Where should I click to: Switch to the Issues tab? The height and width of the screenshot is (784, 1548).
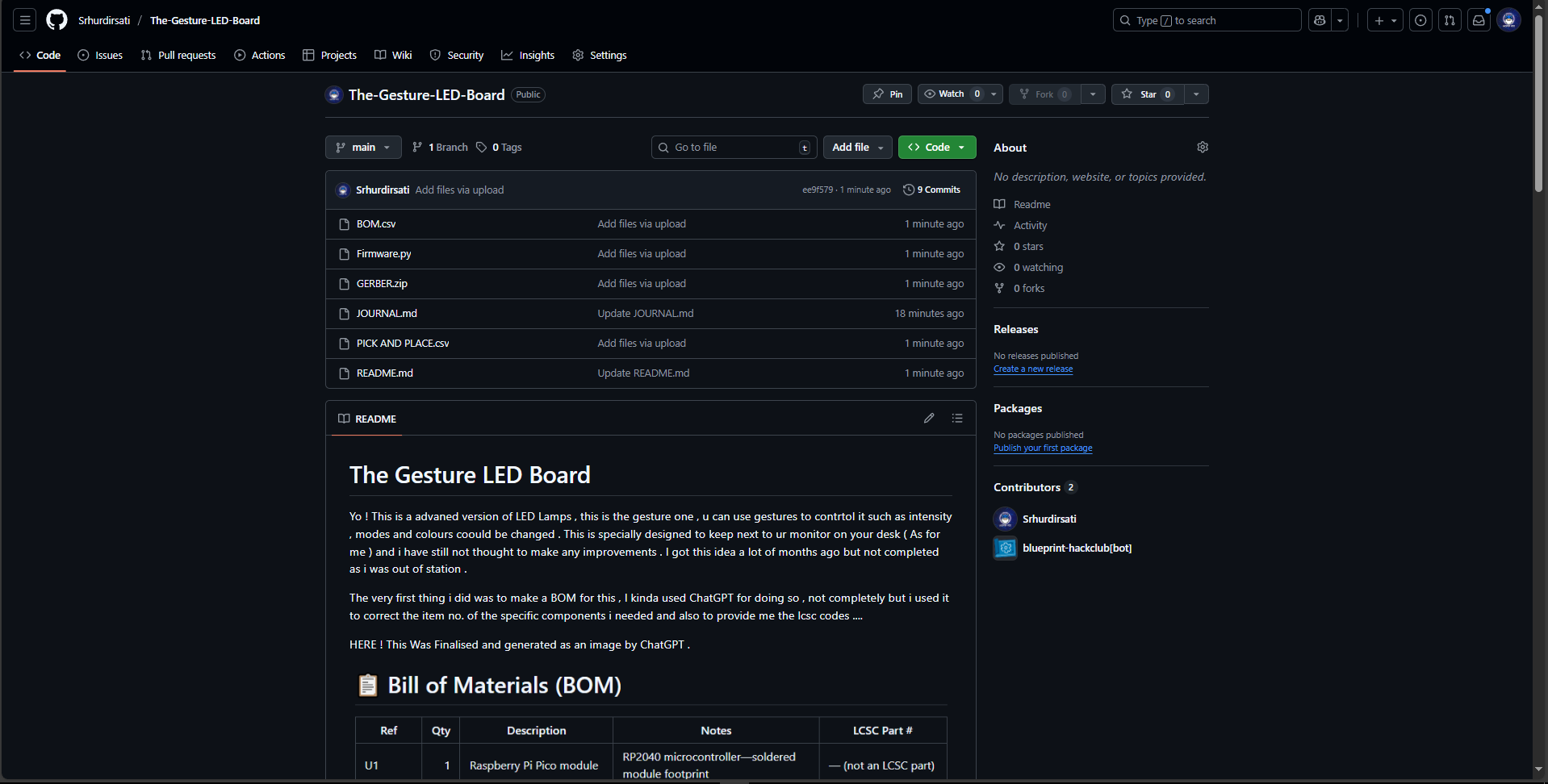click(100, 55)
